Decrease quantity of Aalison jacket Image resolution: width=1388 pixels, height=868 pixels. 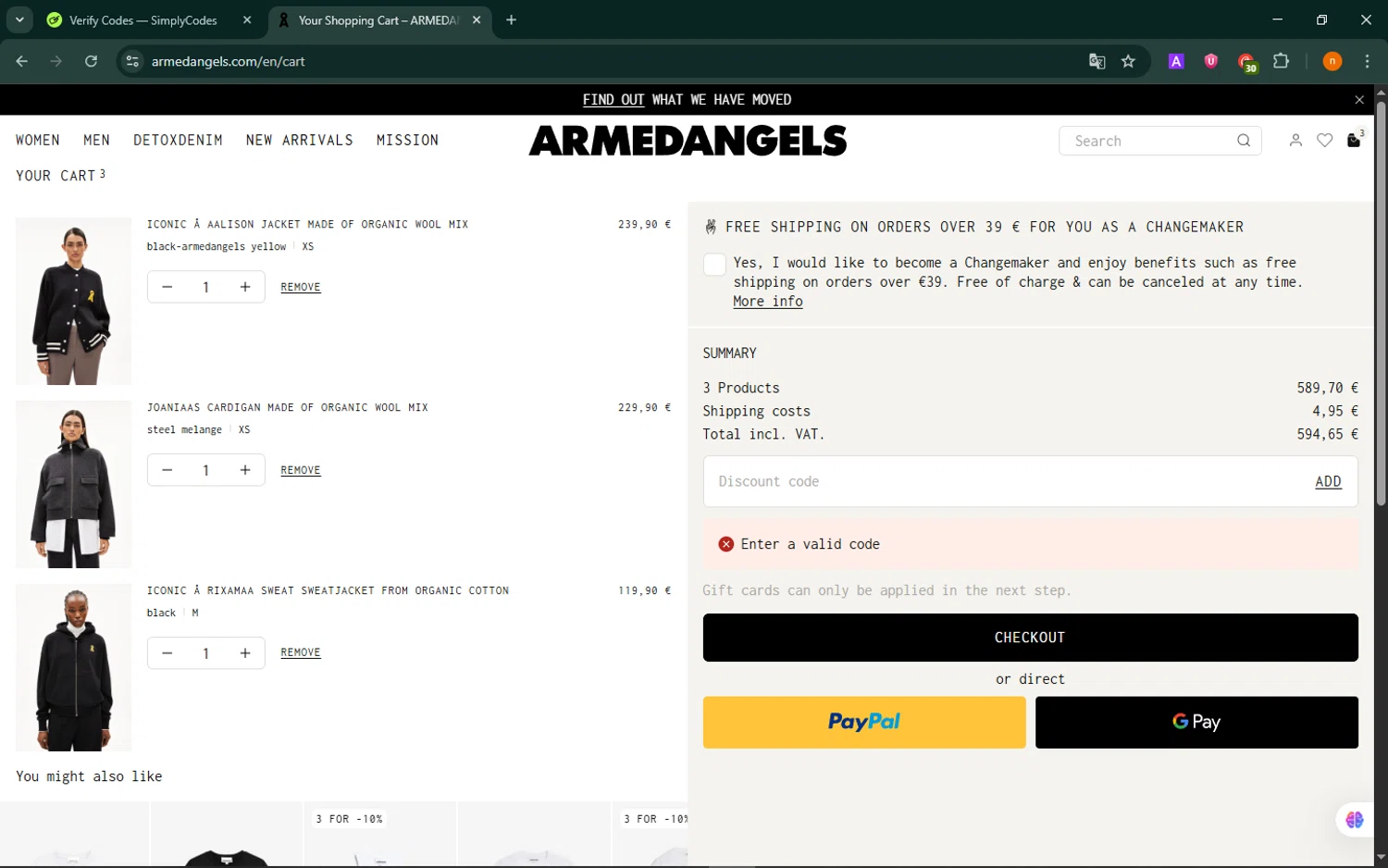point(167,287)
